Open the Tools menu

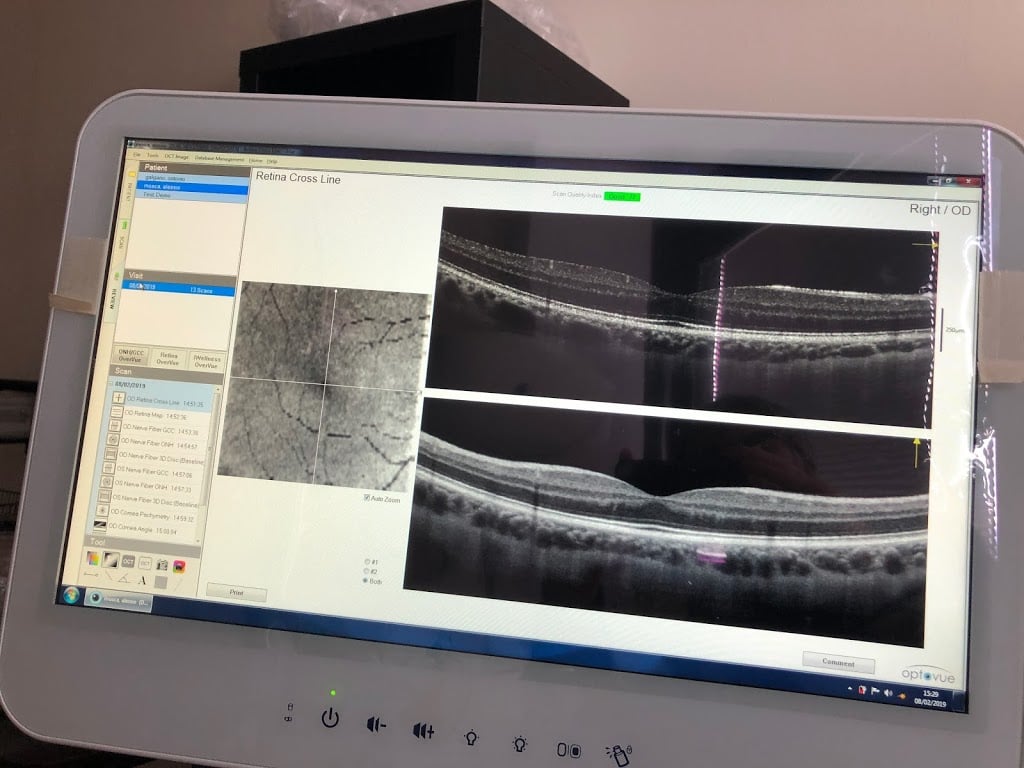coord(152,156)
